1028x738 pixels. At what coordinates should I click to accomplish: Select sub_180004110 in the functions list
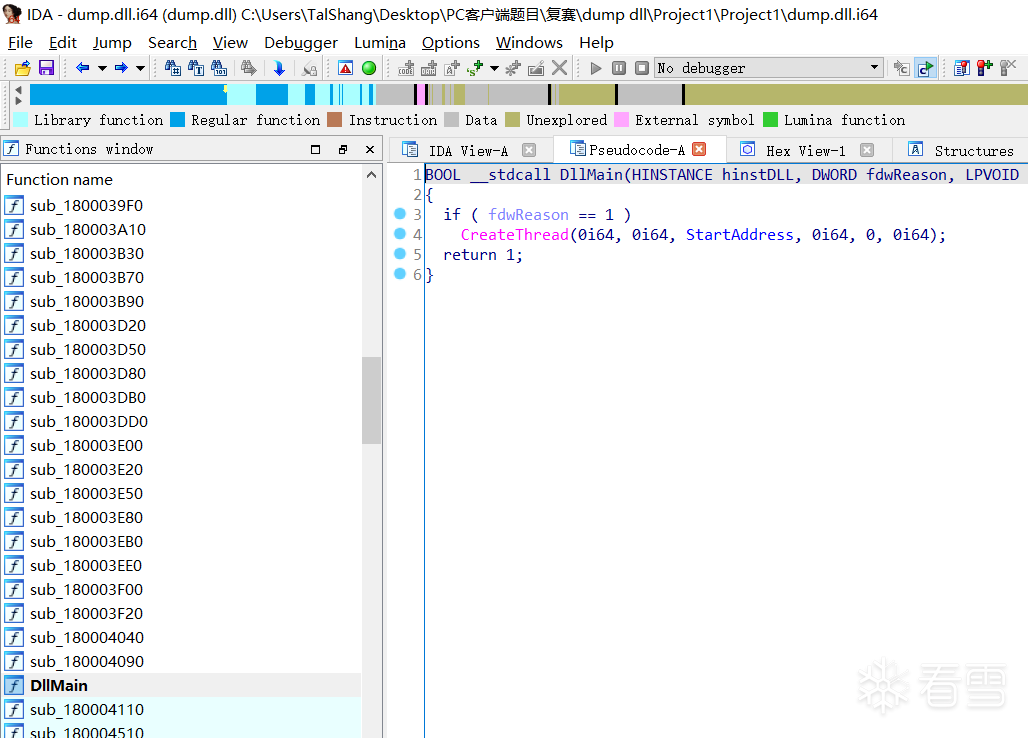(x=180, y=710)
